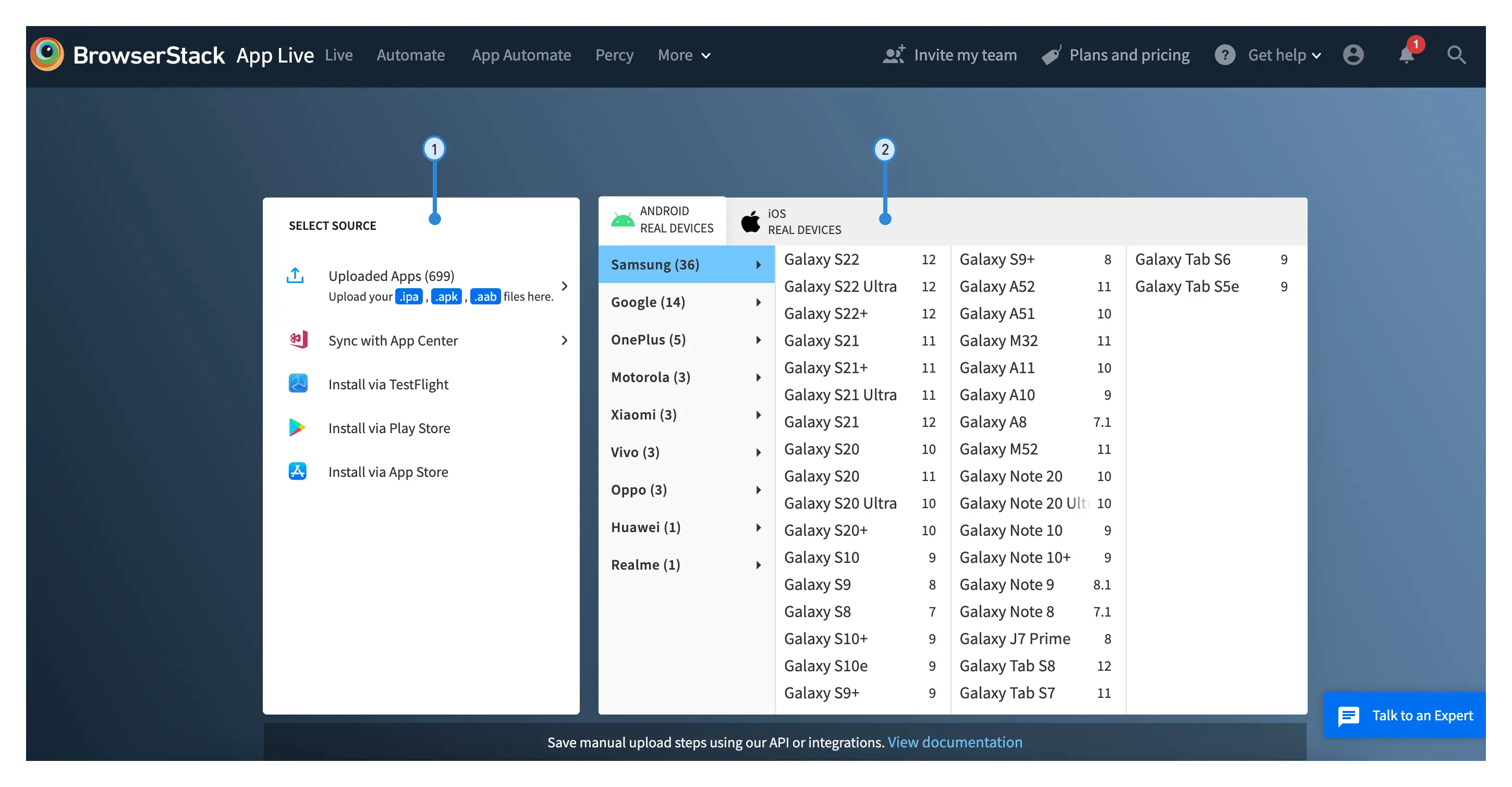Image resolution: width=1512 pixels, height=787 pixels.
Task: Click the Play Store icon
Action: pos(297,428)
